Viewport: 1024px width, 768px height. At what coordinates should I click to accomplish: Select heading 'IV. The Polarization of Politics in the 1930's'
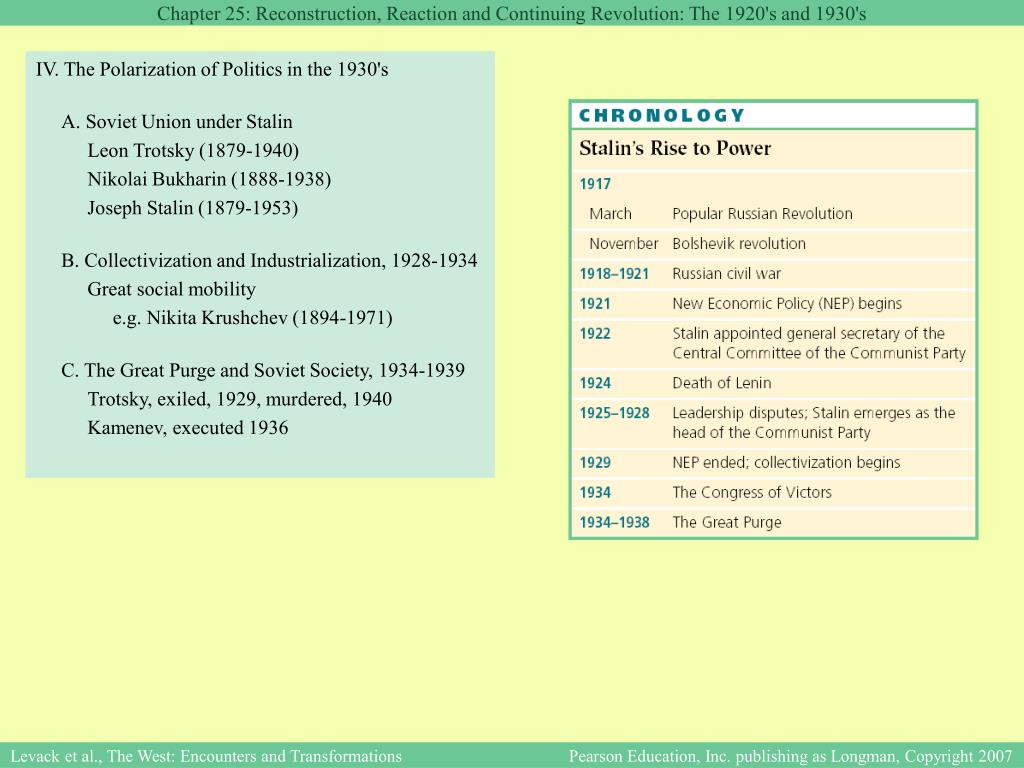coord(212,69)
